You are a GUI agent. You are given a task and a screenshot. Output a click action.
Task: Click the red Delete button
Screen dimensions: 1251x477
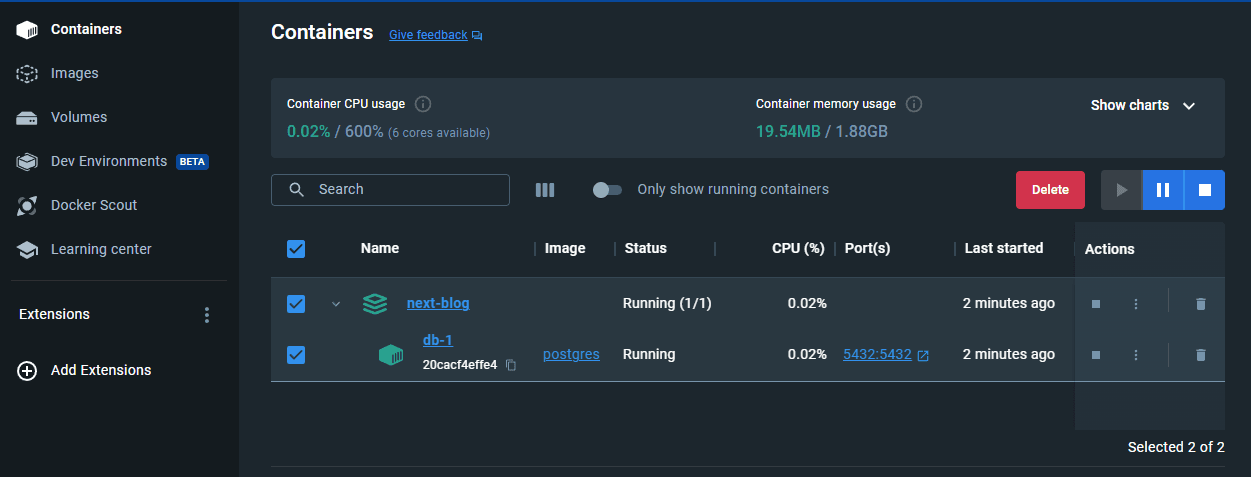(x=1050, y=190)
